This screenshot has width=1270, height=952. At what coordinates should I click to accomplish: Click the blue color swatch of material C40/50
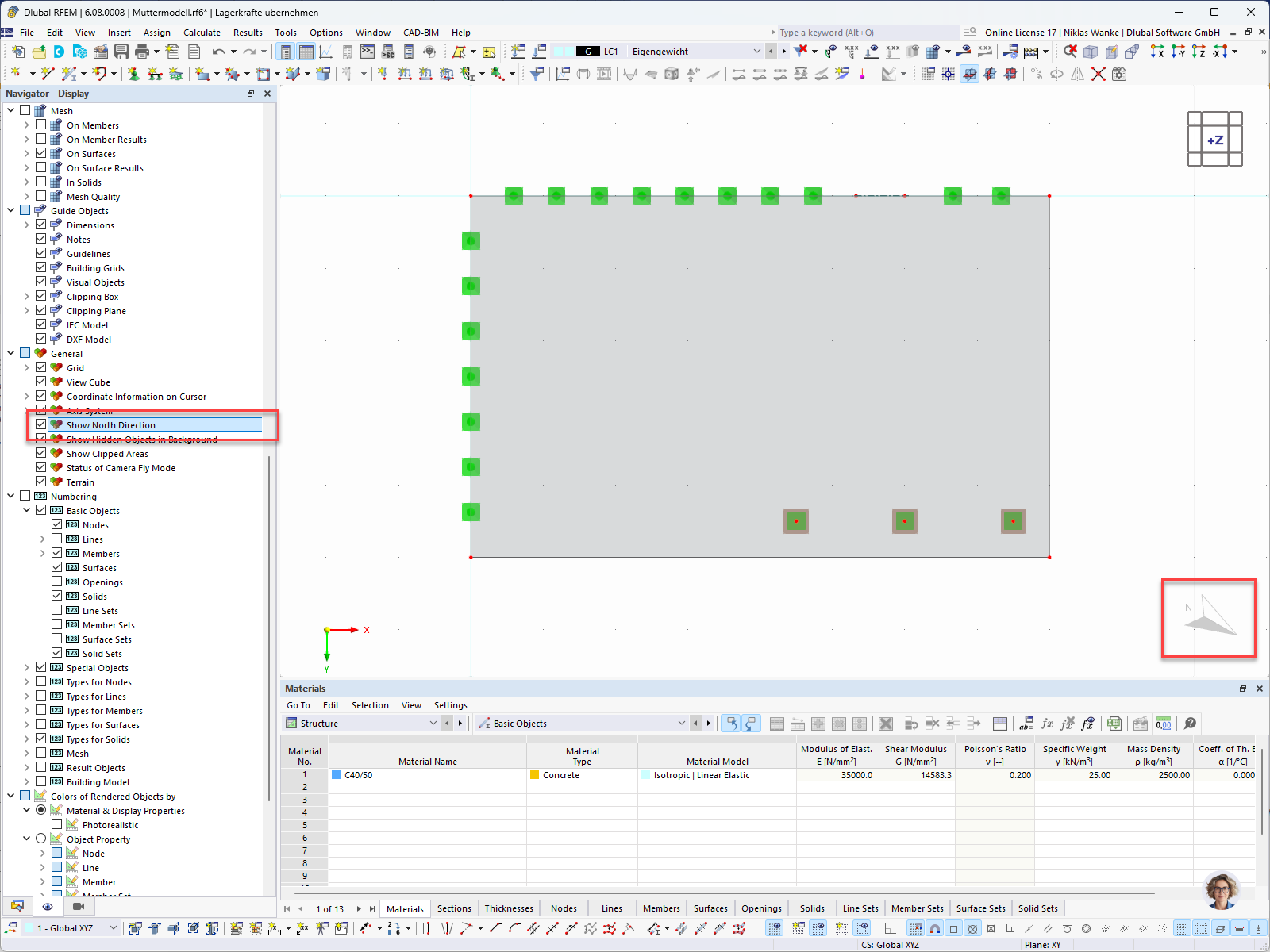(337, 775)
